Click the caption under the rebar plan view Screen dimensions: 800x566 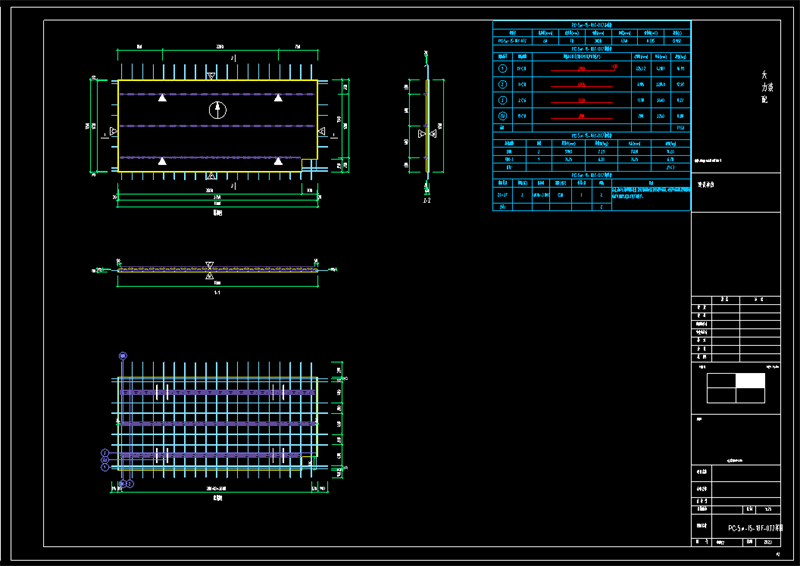pyautogui.click(x=218, y=499)
